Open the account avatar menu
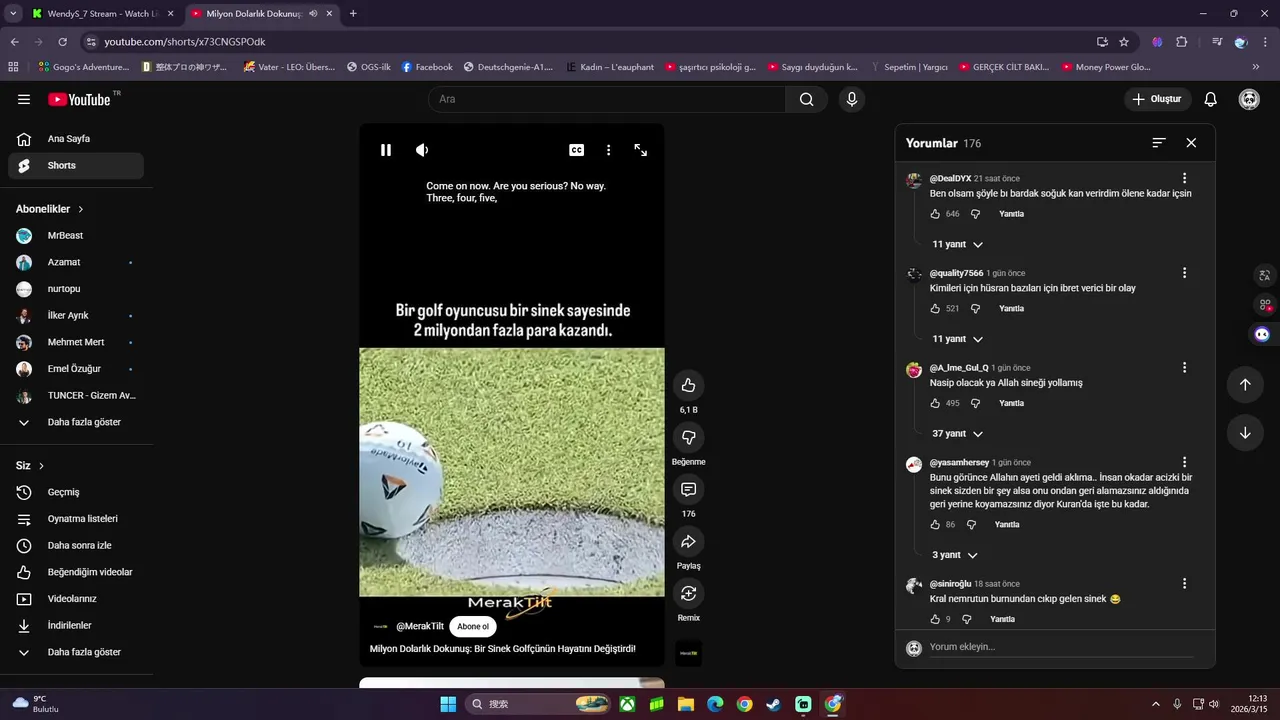1280x720 pixels. (1249, 99)
